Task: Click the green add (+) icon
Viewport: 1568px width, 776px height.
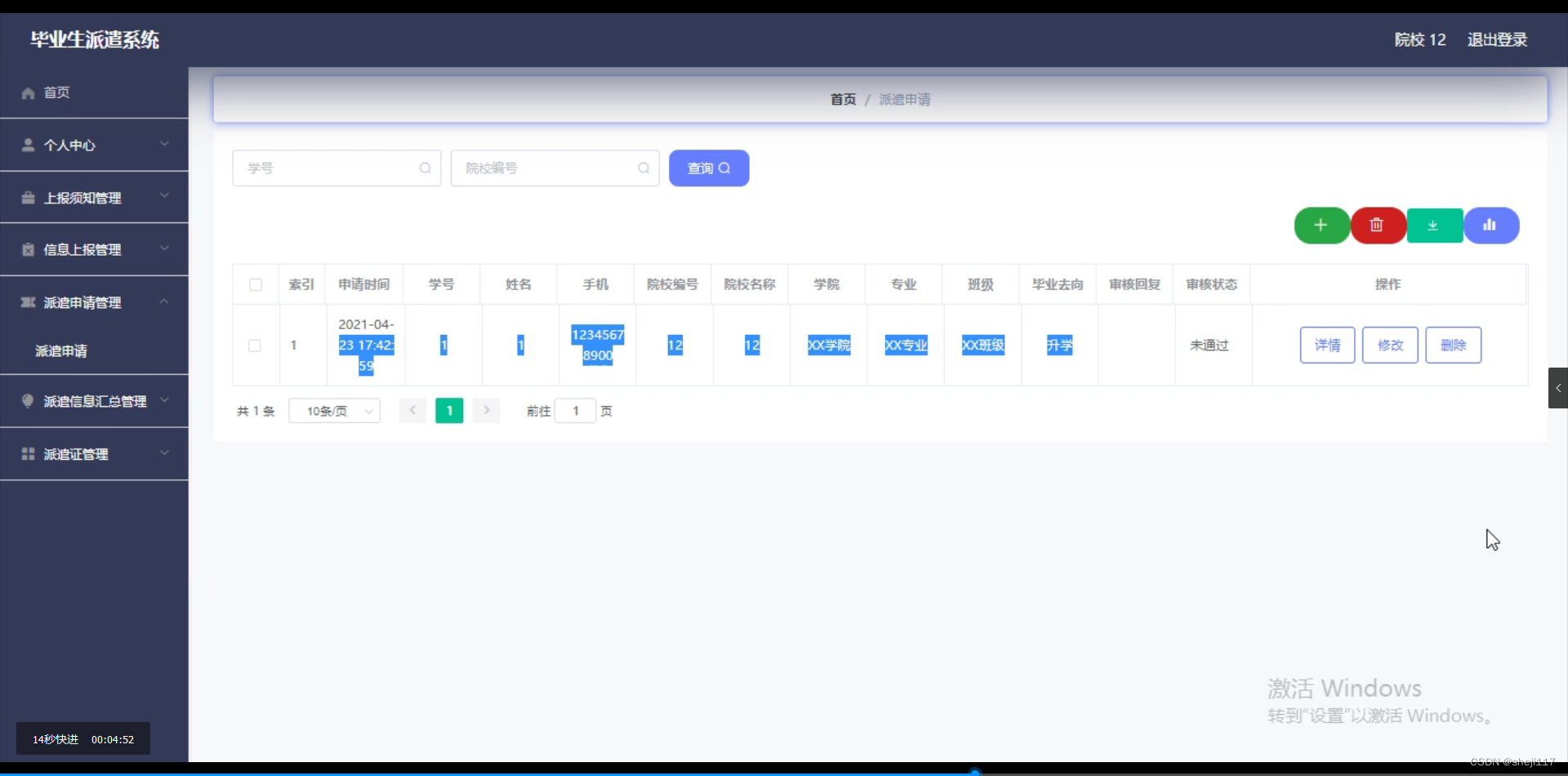Action: pos(1321,225)
